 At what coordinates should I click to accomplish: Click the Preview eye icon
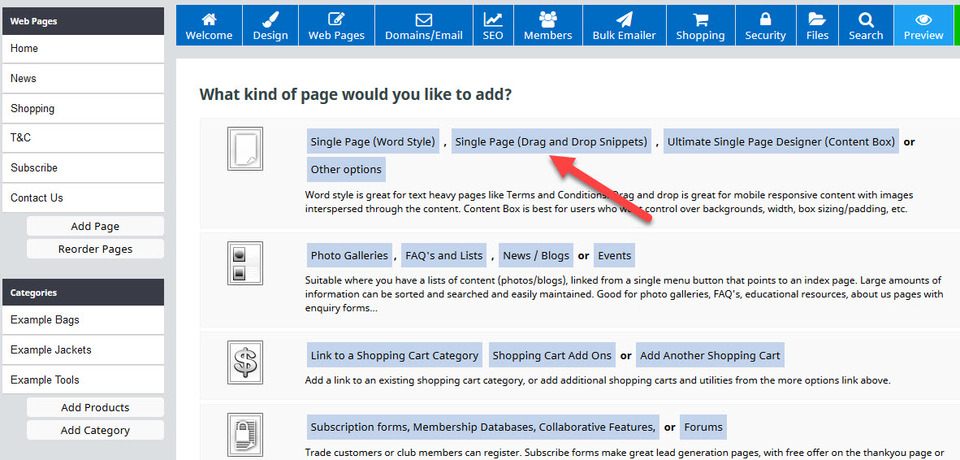tap(923, 26)
